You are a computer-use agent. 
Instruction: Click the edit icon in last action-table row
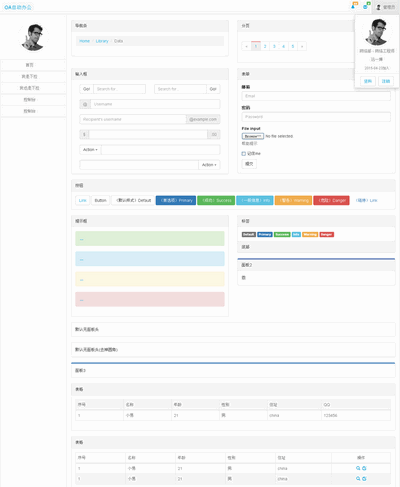364,478
